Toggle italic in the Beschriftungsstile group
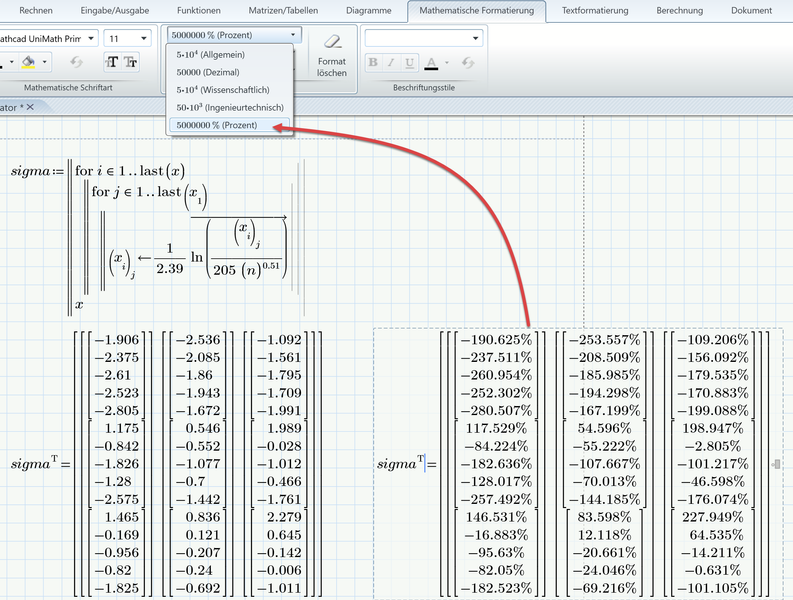The height and width of the screenshot is (600, 793). (x=392, y=63)
